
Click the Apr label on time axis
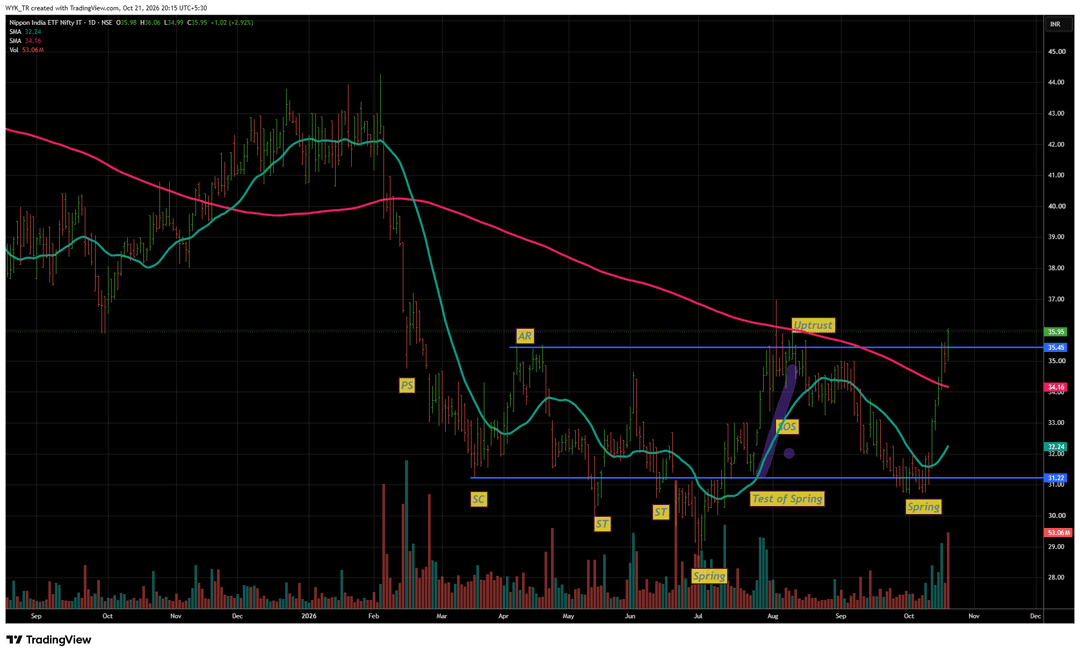pyautogui.click(x=503, y=616)
